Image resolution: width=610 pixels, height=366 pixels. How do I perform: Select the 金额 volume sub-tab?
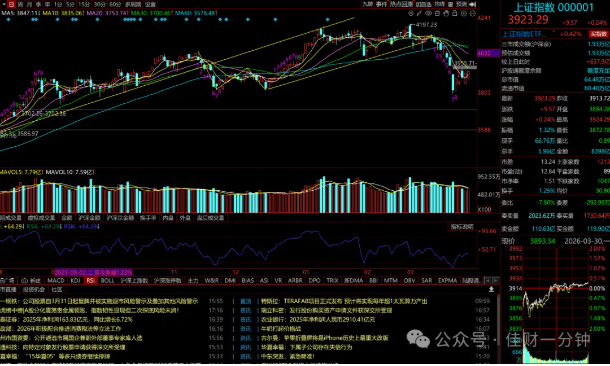pos(67,218)
